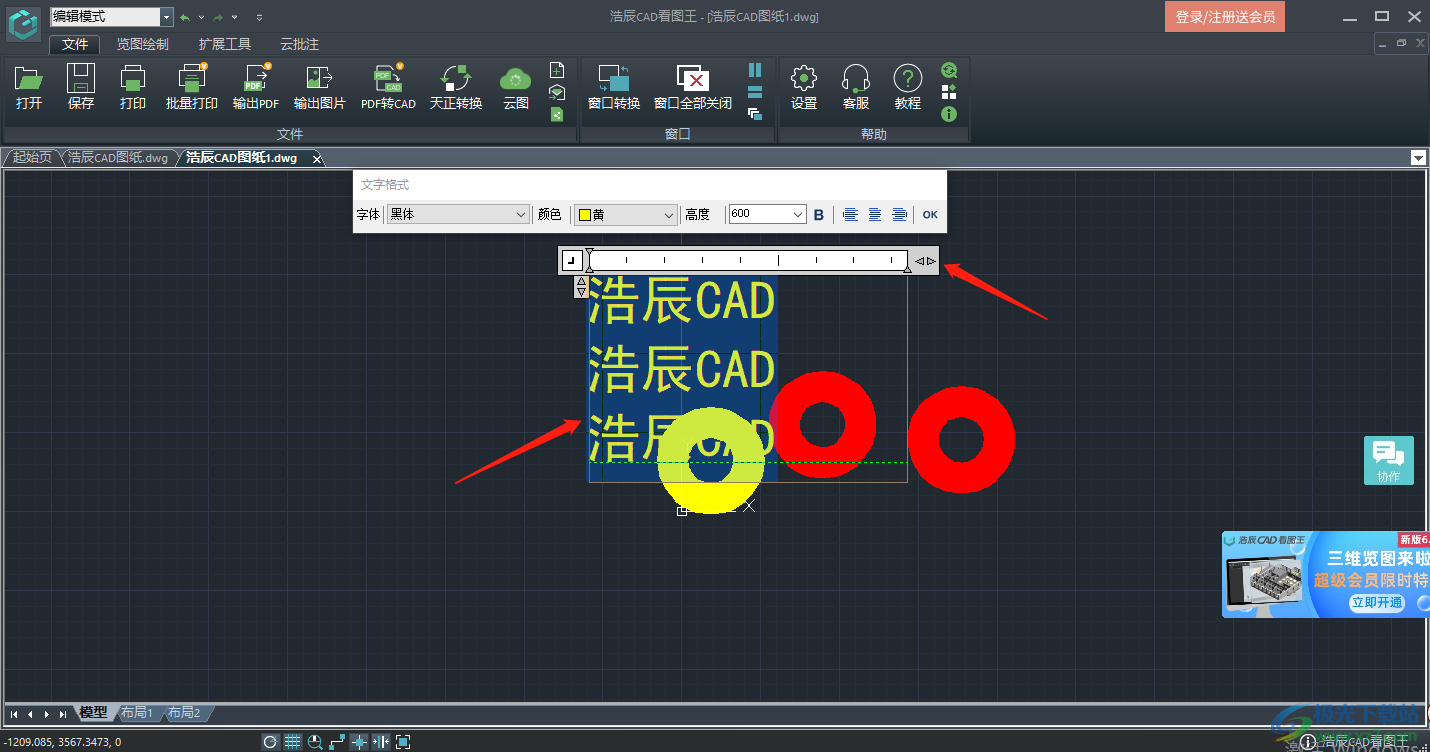The height and width of the screenshot is (752, 1430).
Task: Click the 登录/注册送会员 login button
Action: (x=1224, y=17)
